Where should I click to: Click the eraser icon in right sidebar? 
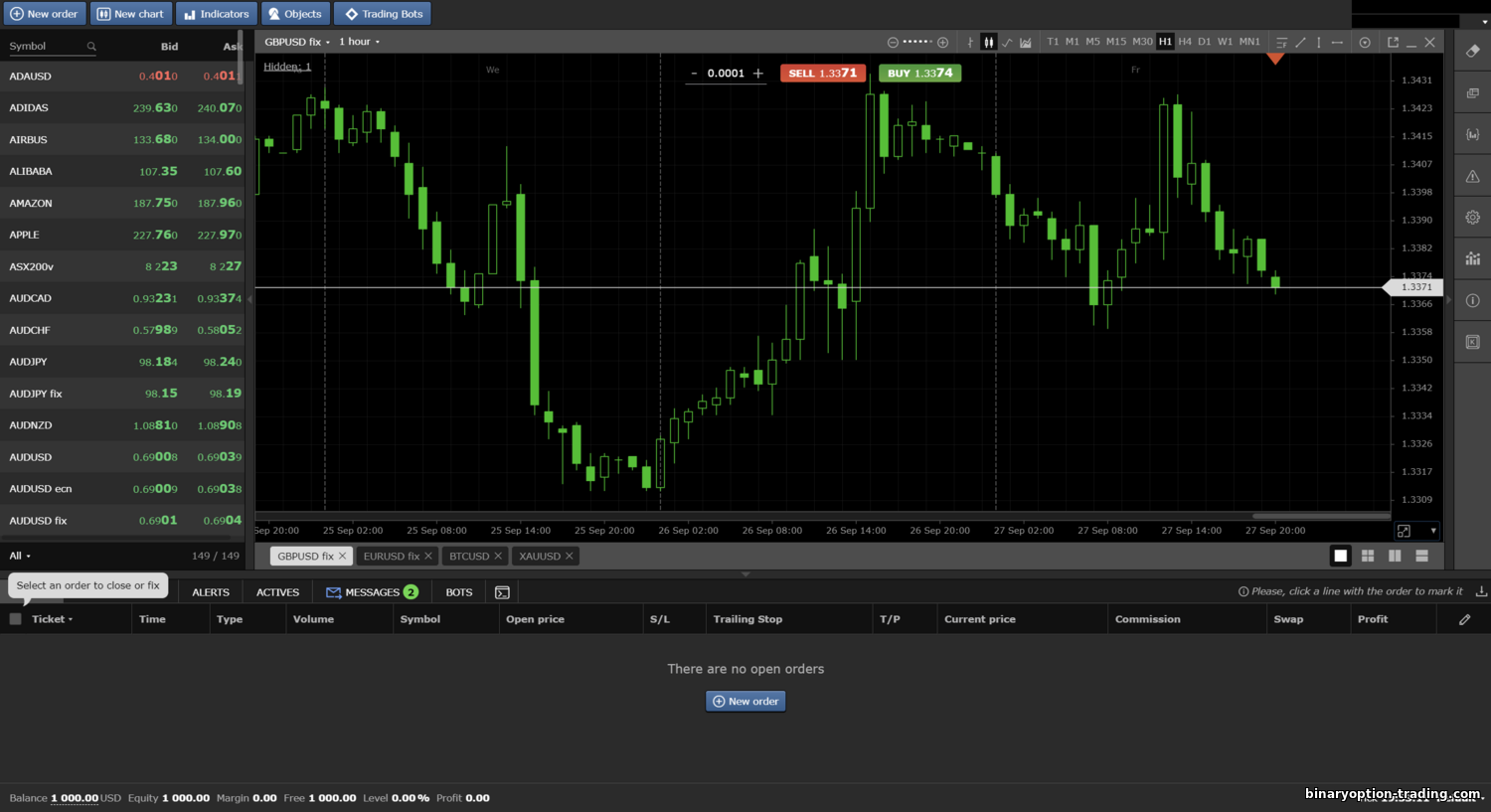tap(1472, 51)
